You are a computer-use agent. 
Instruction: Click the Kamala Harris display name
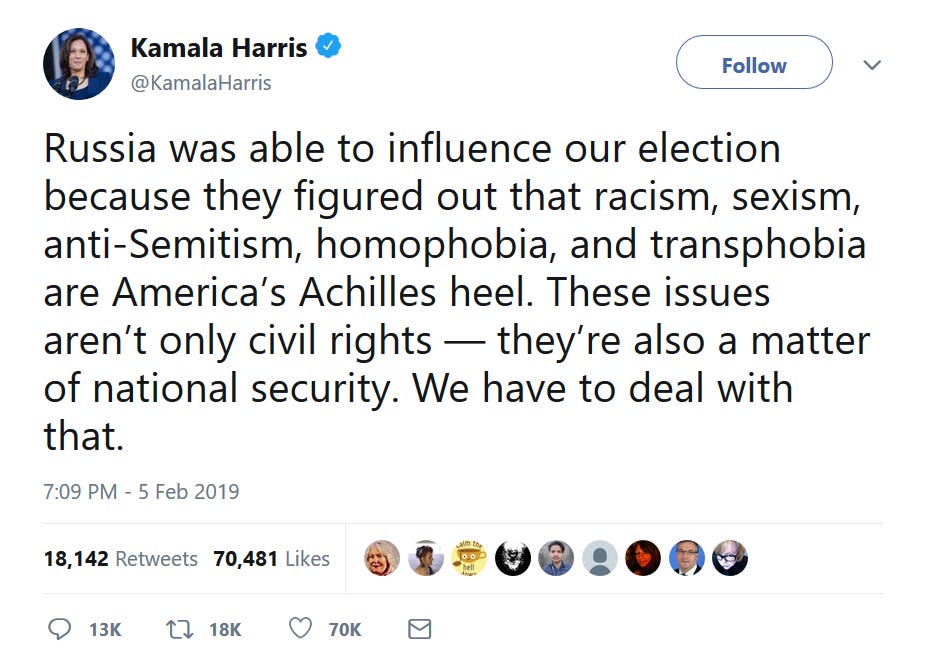218,47
